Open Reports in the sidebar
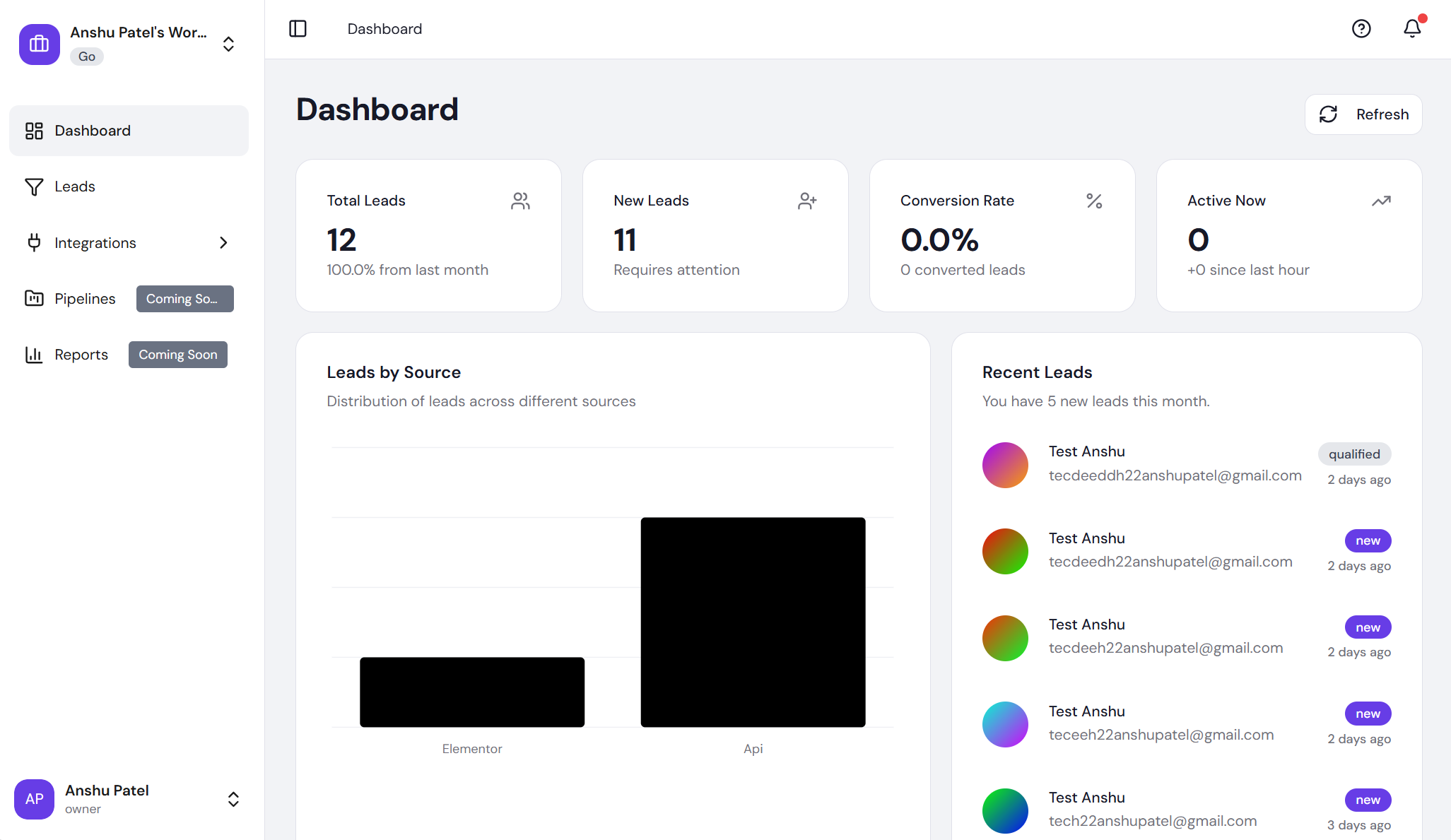1451x840 pixels. pos(81,355)
